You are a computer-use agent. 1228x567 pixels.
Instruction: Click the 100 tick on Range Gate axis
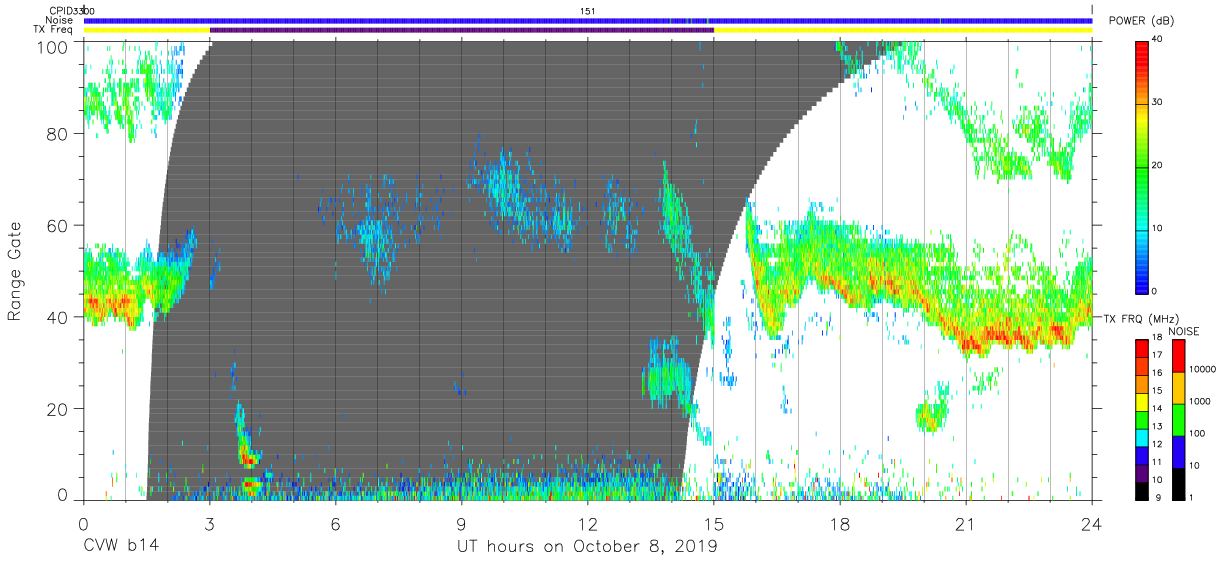pyautogui.click(x=54, y=46)
